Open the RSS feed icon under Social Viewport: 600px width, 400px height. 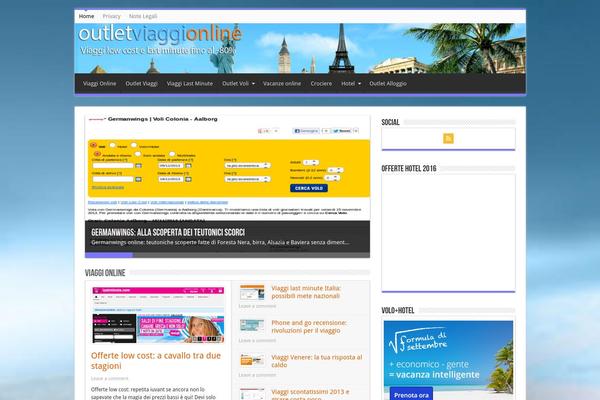448,138
